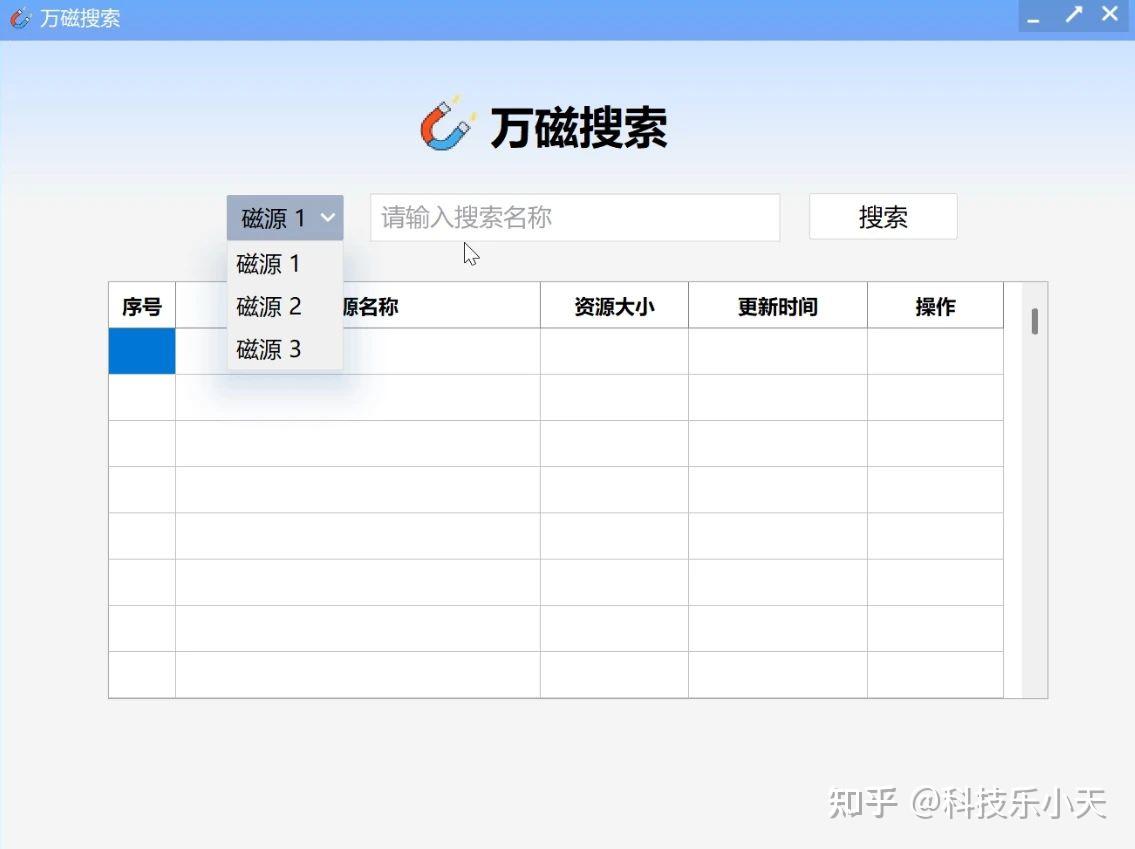Click inside the 请输入搜索名称 input field

tap(575, 217)
